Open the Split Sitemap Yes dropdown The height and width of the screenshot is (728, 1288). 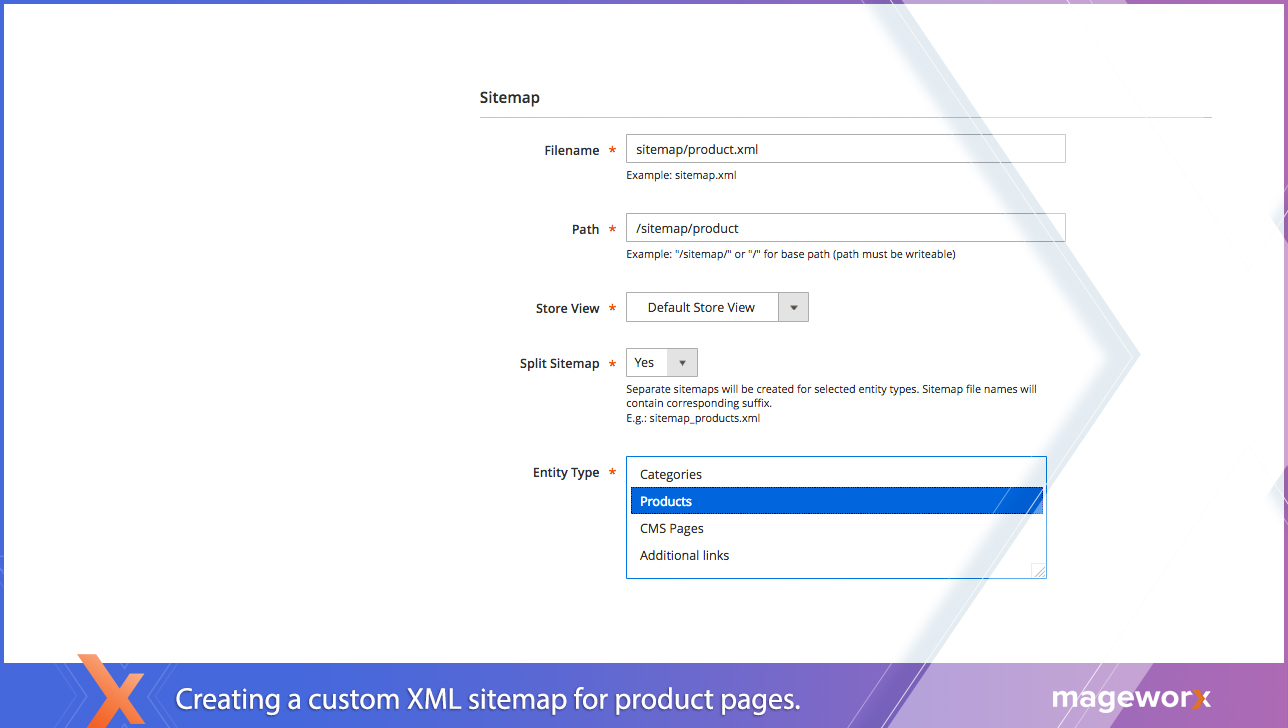click(661, 362)
